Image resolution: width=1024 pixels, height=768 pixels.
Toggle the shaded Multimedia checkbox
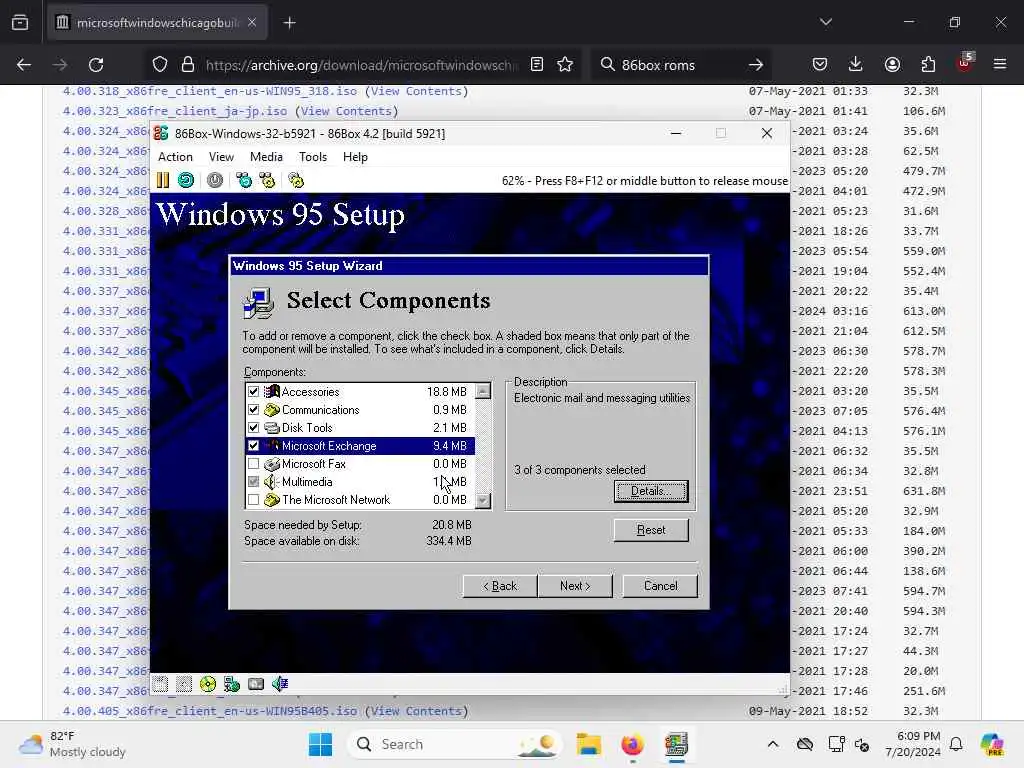(253, 482)
